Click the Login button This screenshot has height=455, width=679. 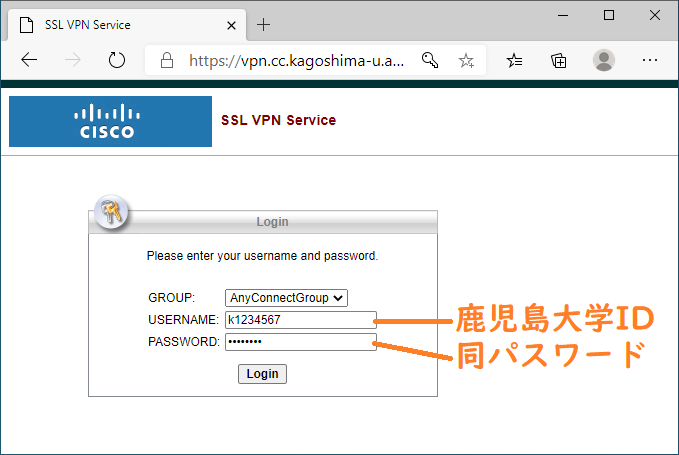[x=262, y=374]
